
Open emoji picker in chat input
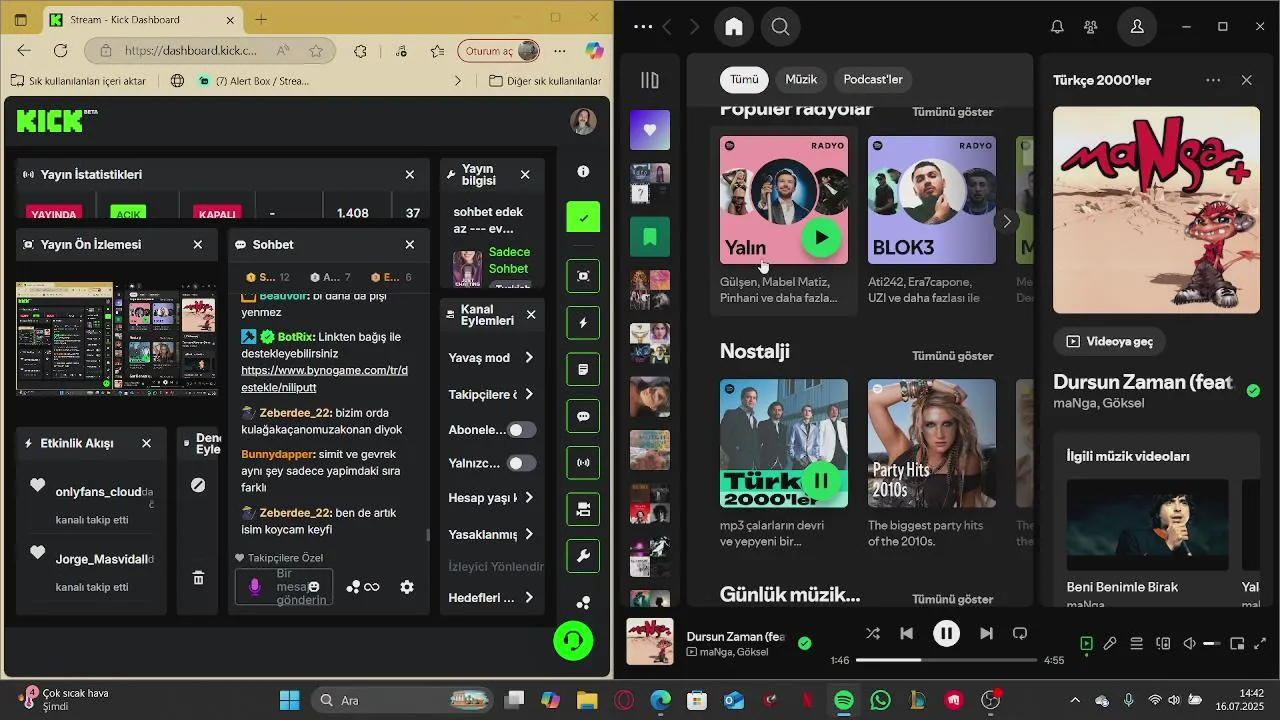tap(314, 587)
